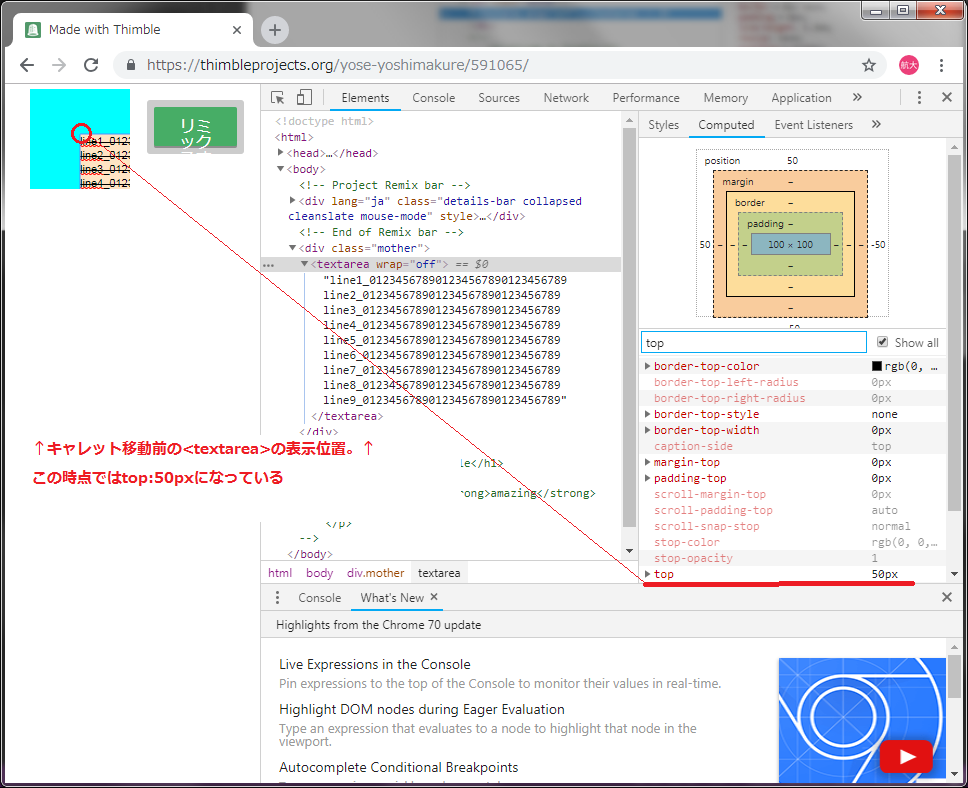Screen dimensions: 968x788
Task: Click the green remix button
Action: tap(195, 127)
